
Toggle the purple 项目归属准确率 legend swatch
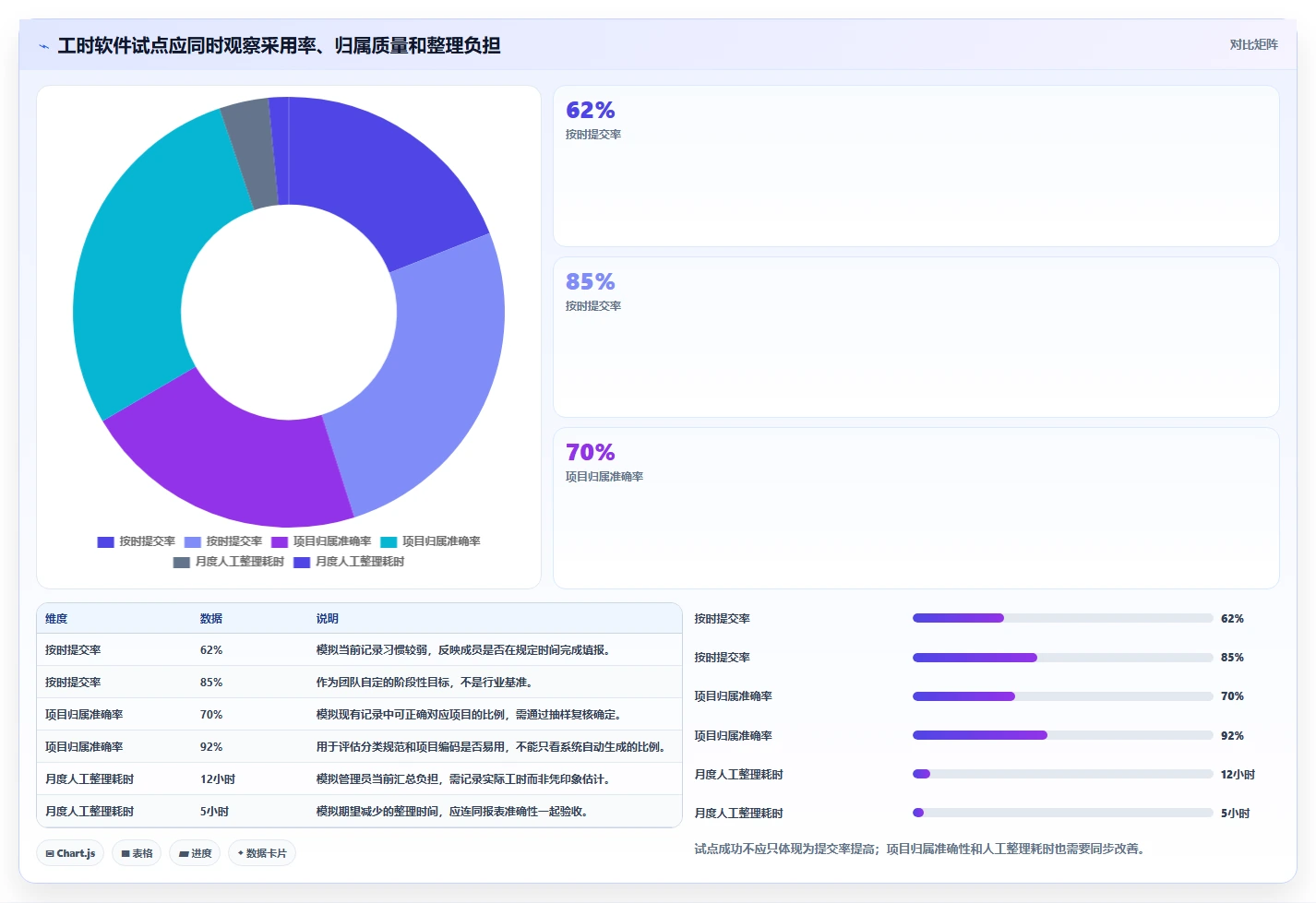(279, 541)
